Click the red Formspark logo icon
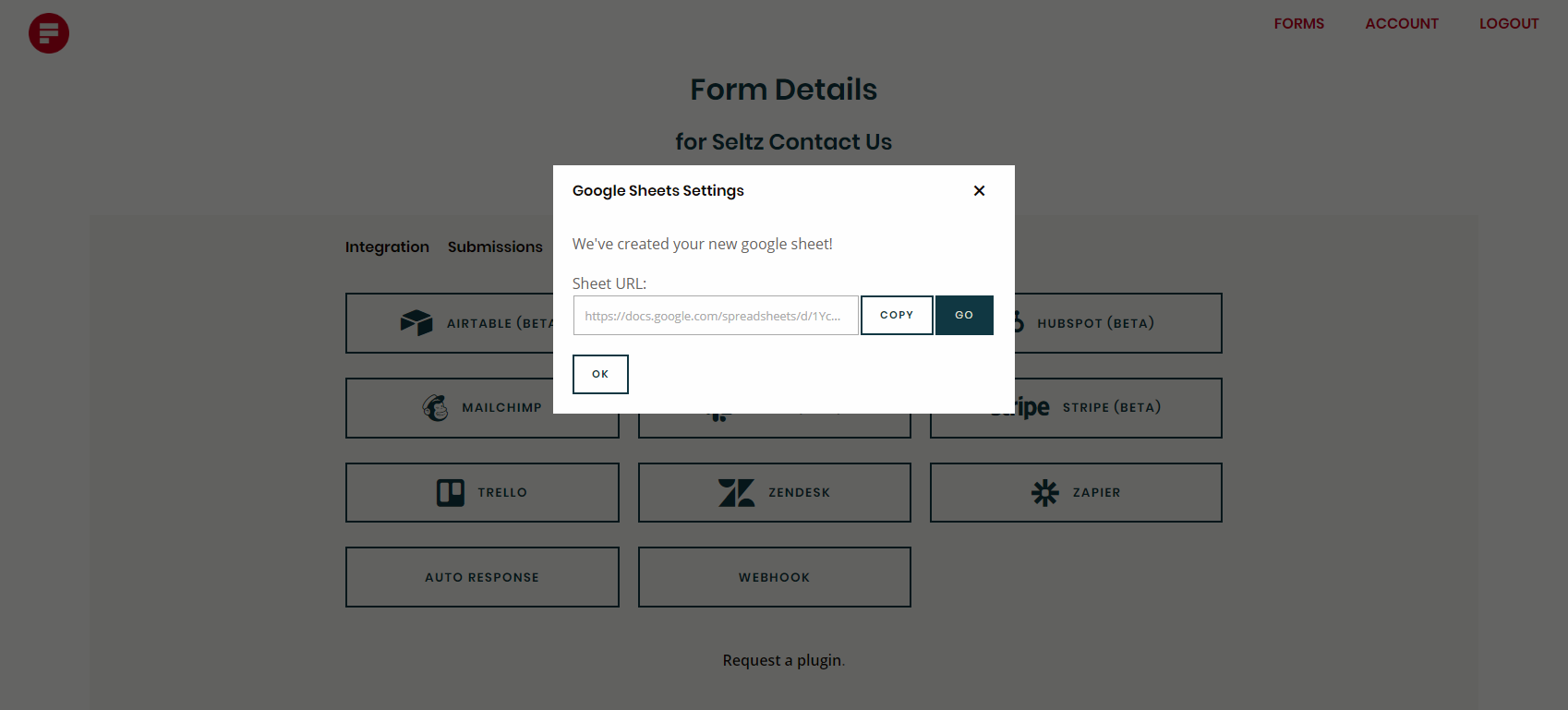Viewport: 1568px width, 710px height. pyautogui.click(x=49, y=33)
